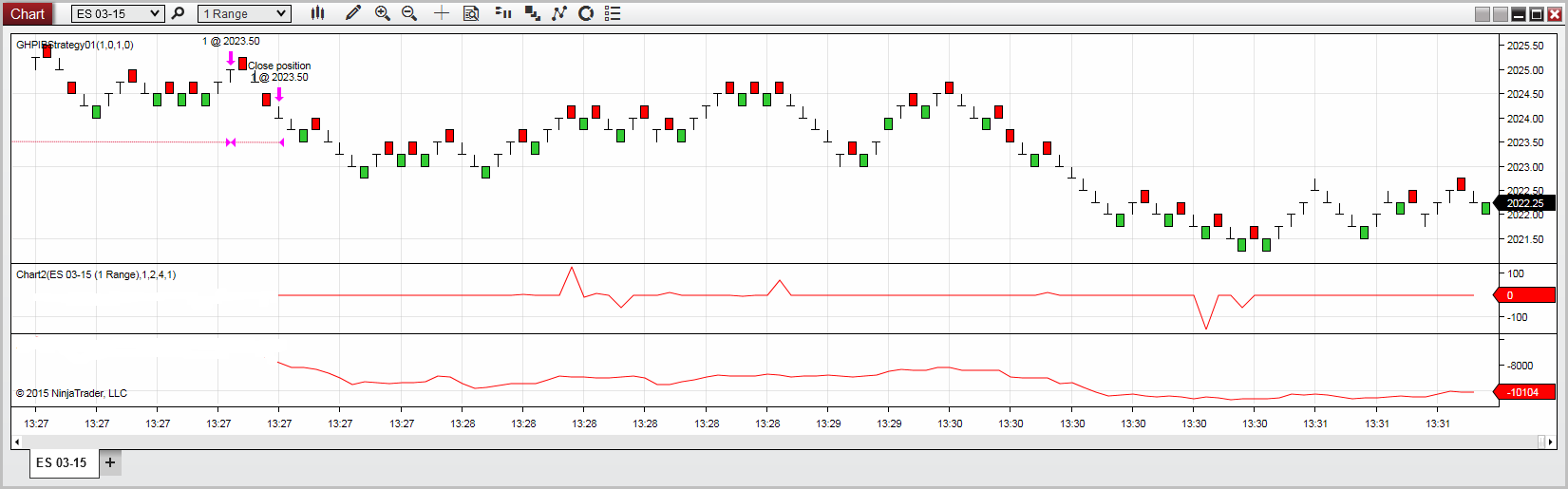Click the red 0 indicator value marker

click(1525, 295)
